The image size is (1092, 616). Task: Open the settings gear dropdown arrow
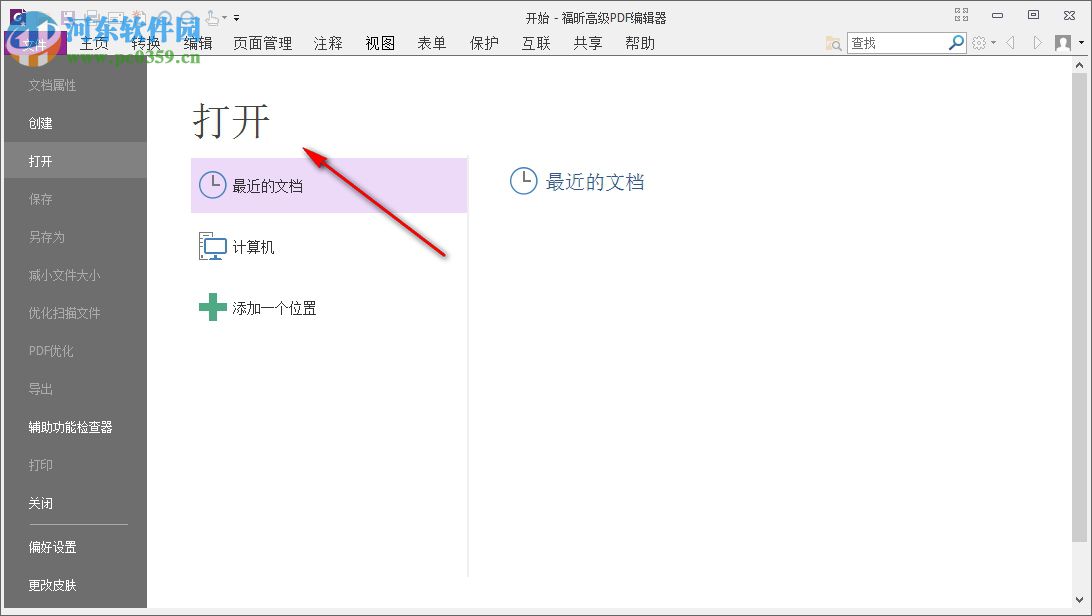pyautogui.click(x=993, y=42)
